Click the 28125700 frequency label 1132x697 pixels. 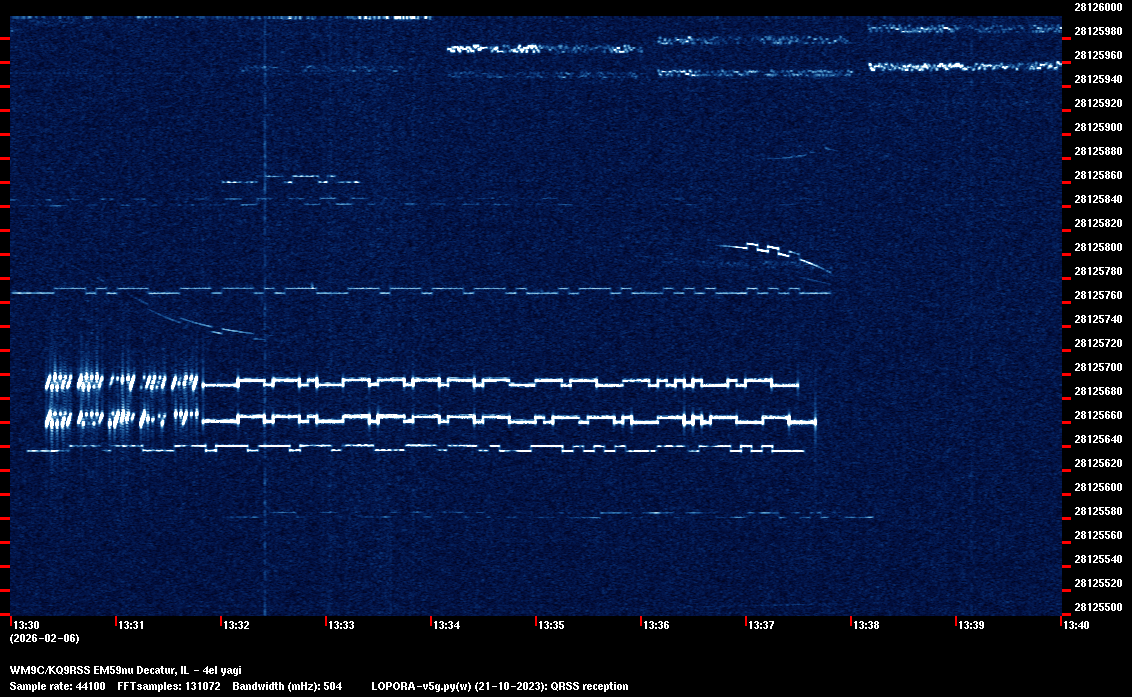[x=1097, y=367]
